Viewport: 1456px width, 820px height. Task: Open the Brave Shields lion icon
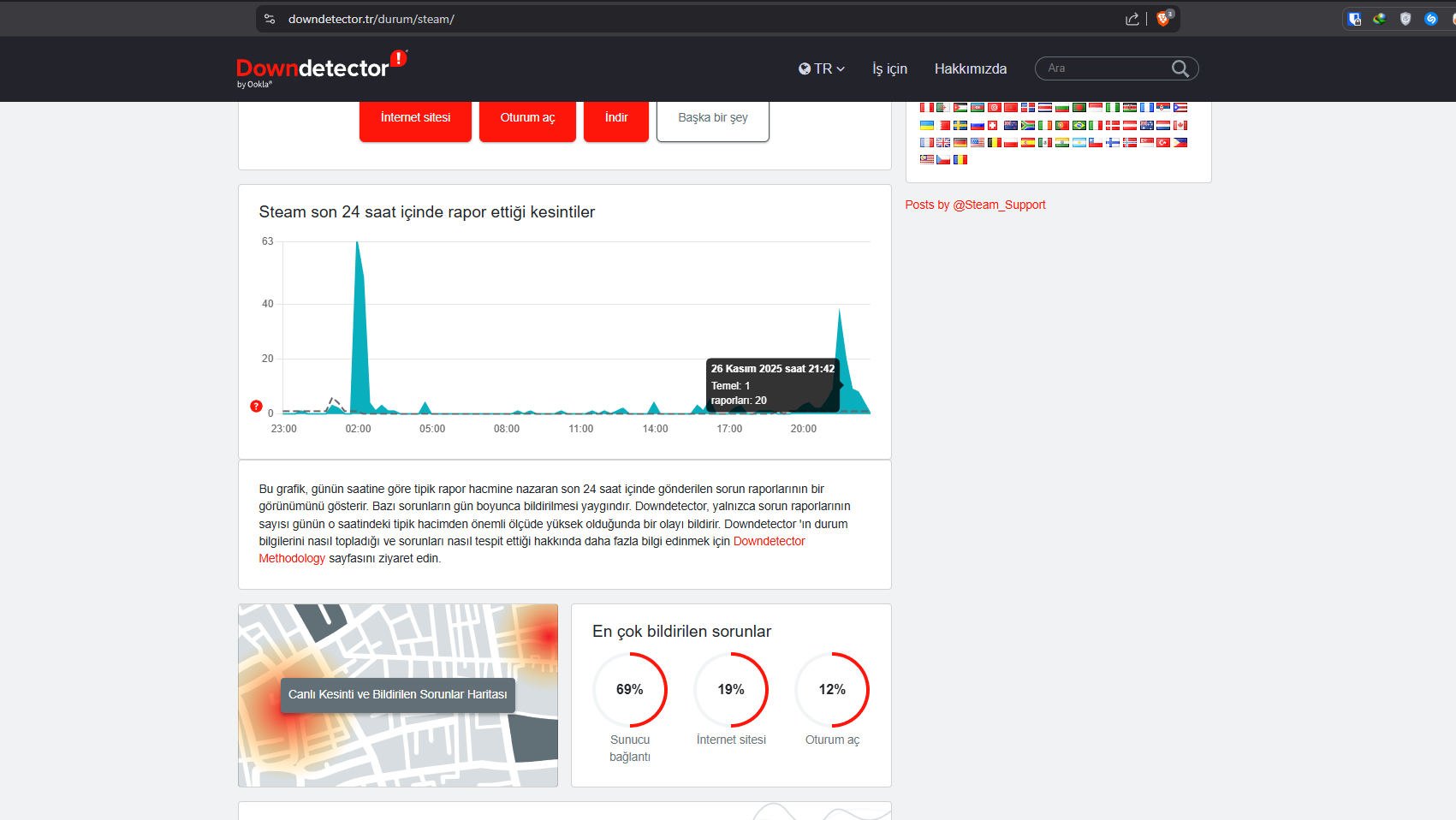point(1163,18)
